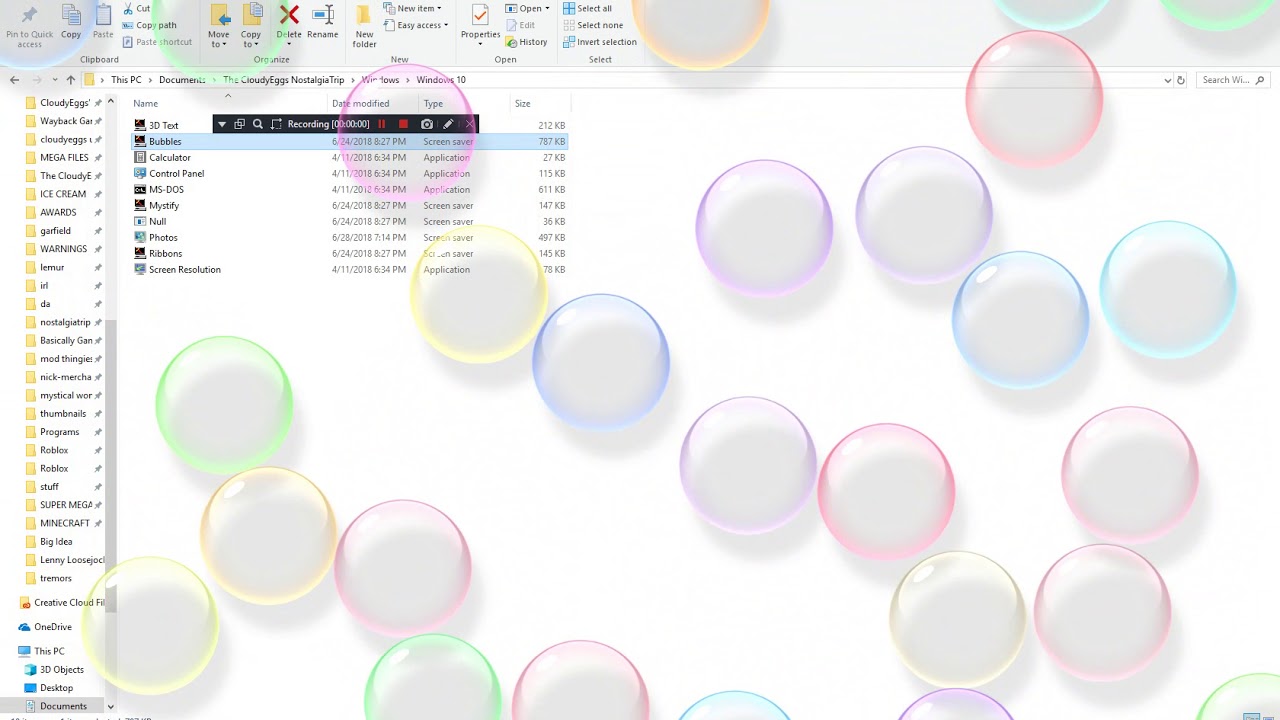1280x720 pixels.
Task: Click the recorder pencil draw tool
Action: [x=448, y=124]
